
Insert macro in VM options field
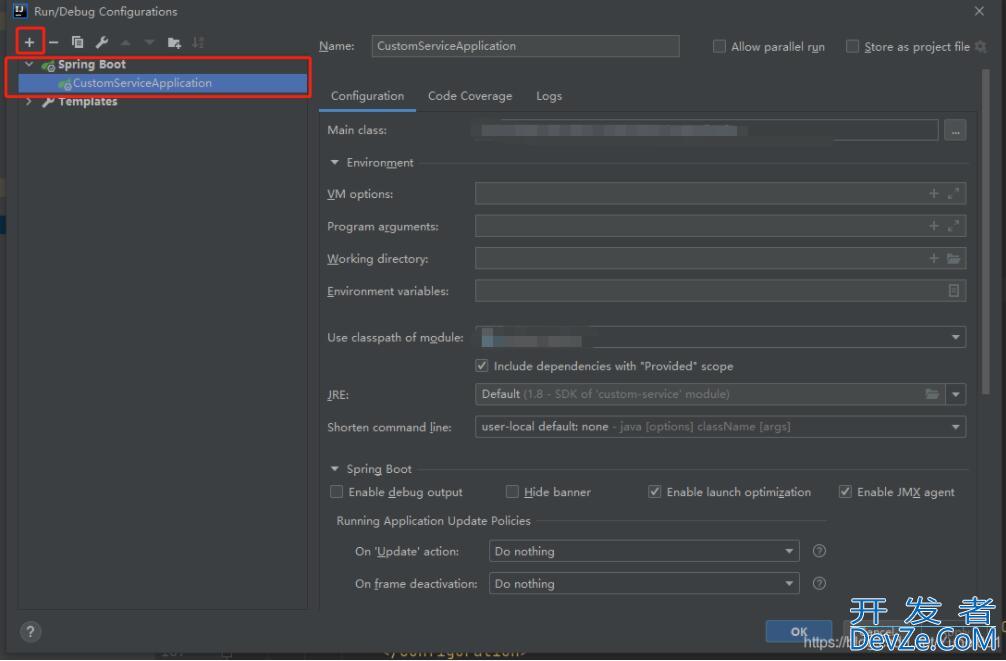[934, 193]
